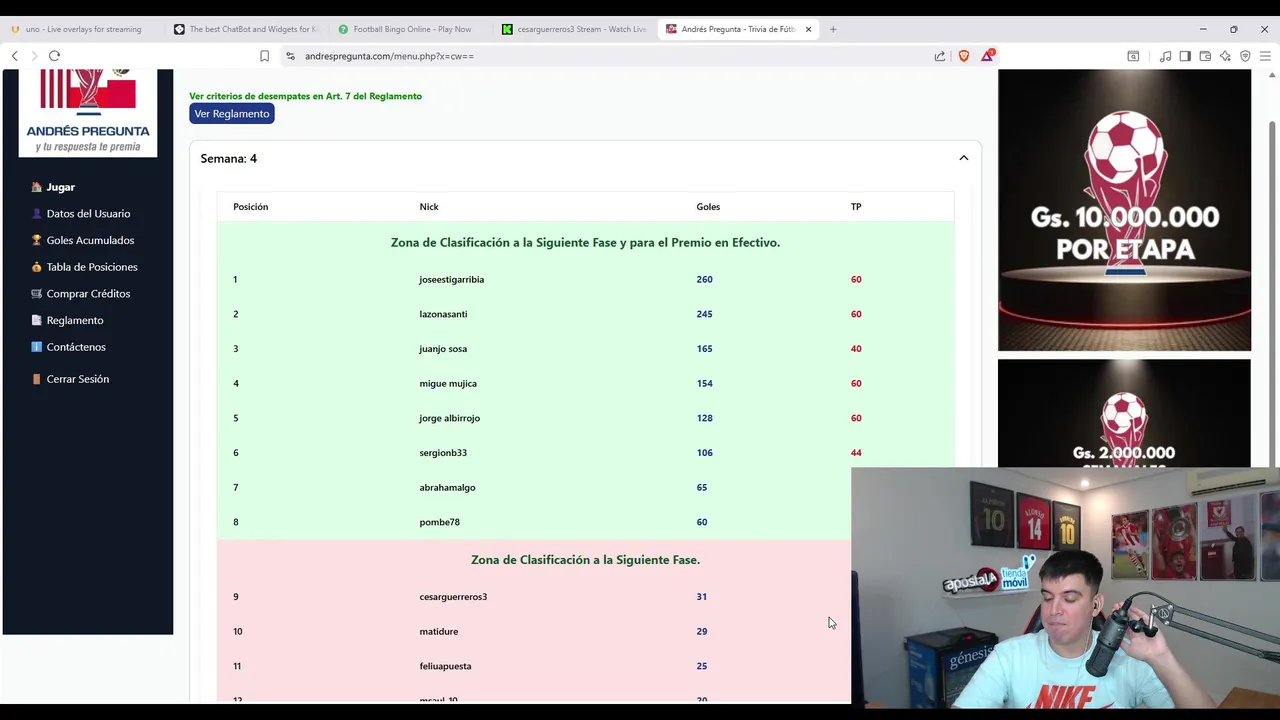Open the Brave Wallet icon
The height and width of the screenshot is (720, 1280).
tap(1205, 56)
